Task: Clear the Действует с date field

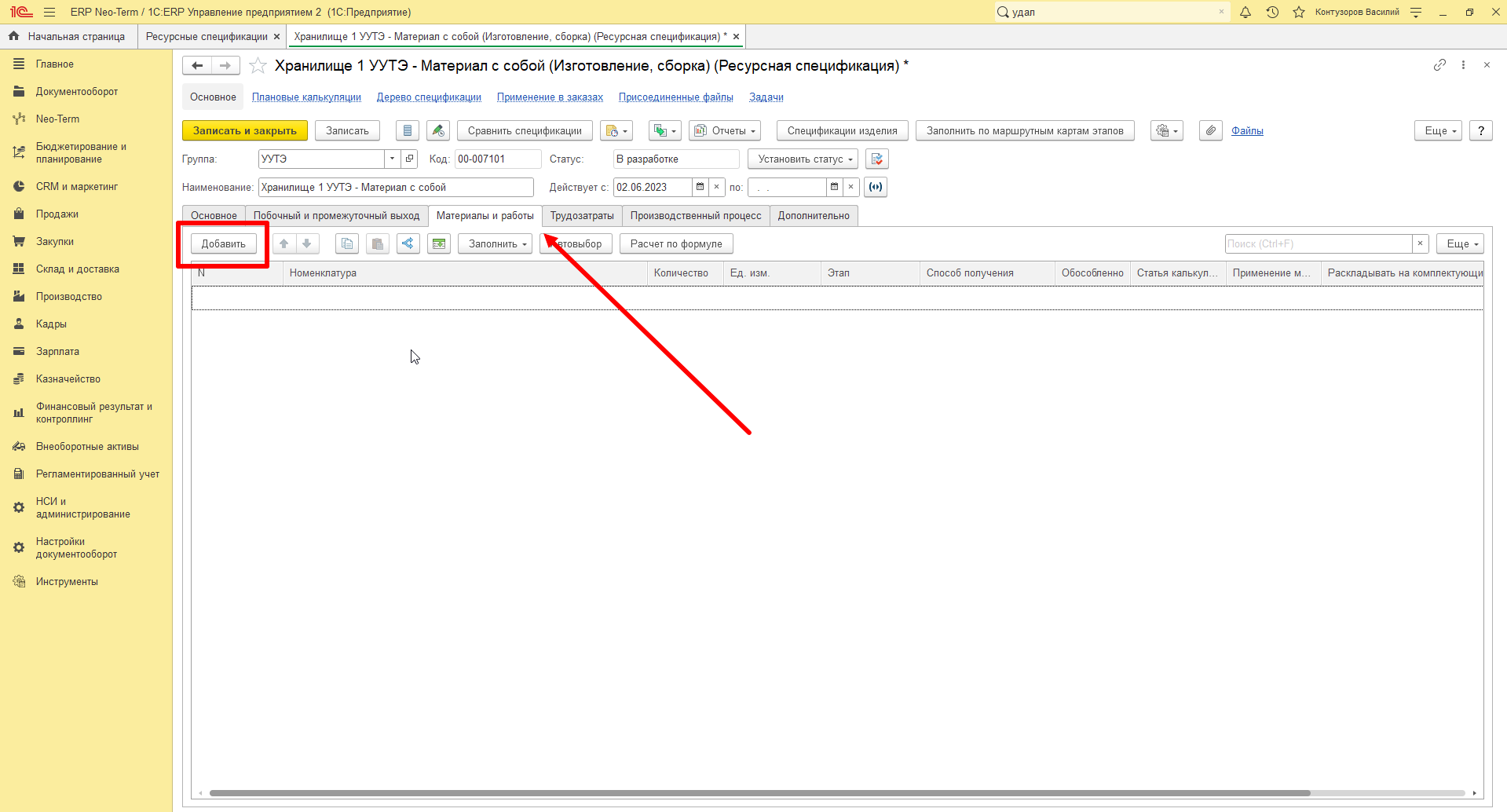Action: tap(716, 187)
